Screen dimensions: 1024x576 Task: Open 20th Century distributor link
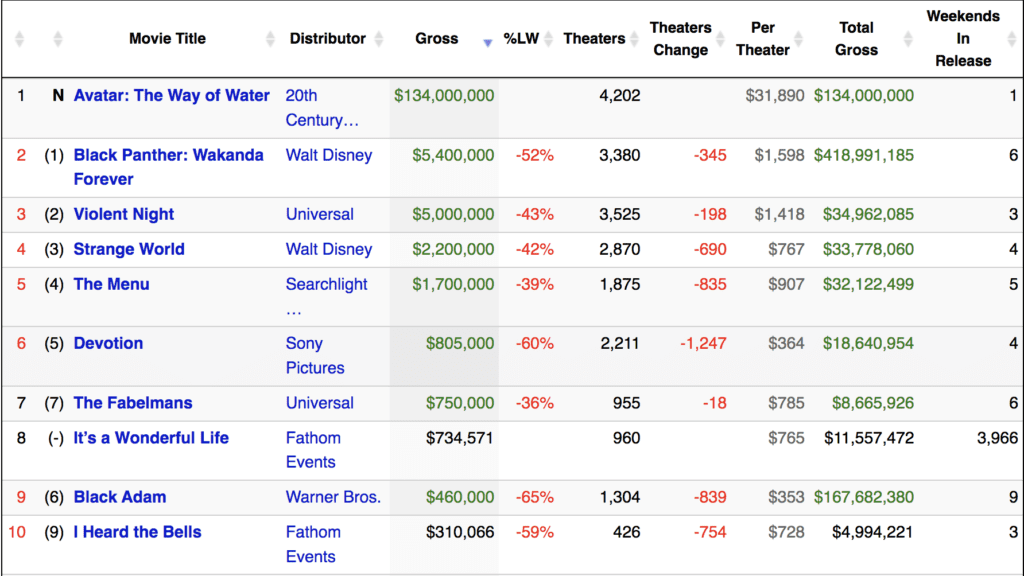tap(322, 108)
